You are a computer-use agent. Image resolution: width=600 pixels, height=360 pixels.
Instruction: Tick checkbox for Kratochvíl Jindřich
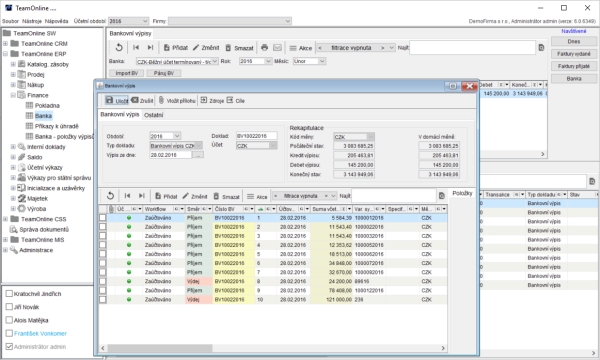click(x=10, y=294)
